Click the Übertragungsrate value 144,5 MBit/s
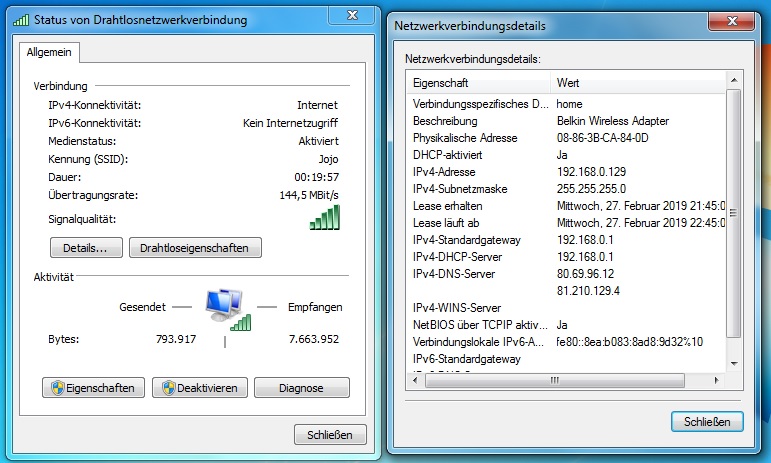This screenshot has height=463, width=771. click(x=309, y=195)
